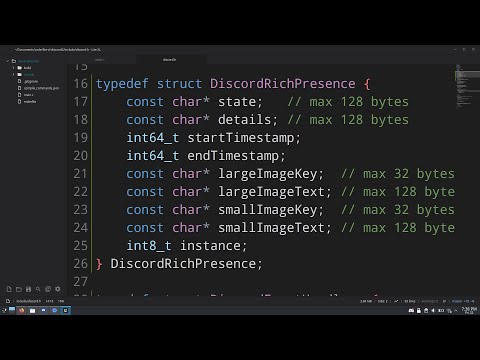Expand the build folder chevron
Screen dimensions: 480x360
(13, 68)
